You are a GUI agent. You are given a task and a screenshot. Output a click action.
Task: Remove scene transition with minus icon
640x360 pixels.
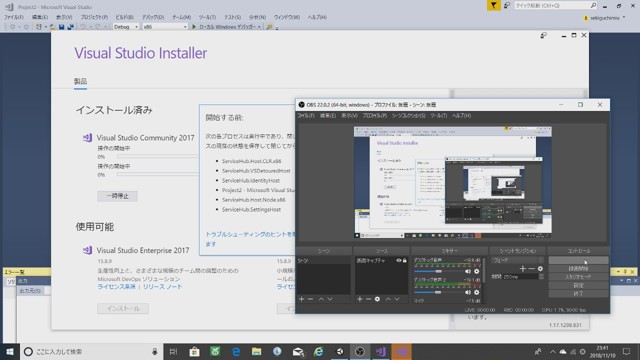(531, 269)
